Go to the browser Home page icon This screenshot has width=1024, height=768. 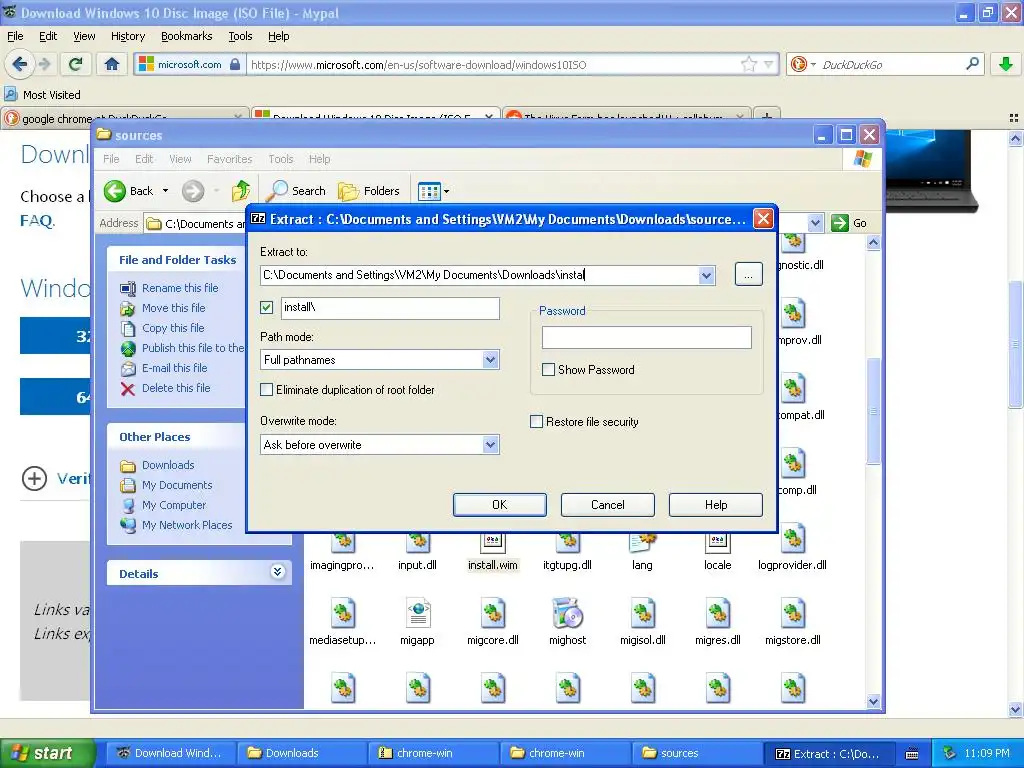(112, 64)
